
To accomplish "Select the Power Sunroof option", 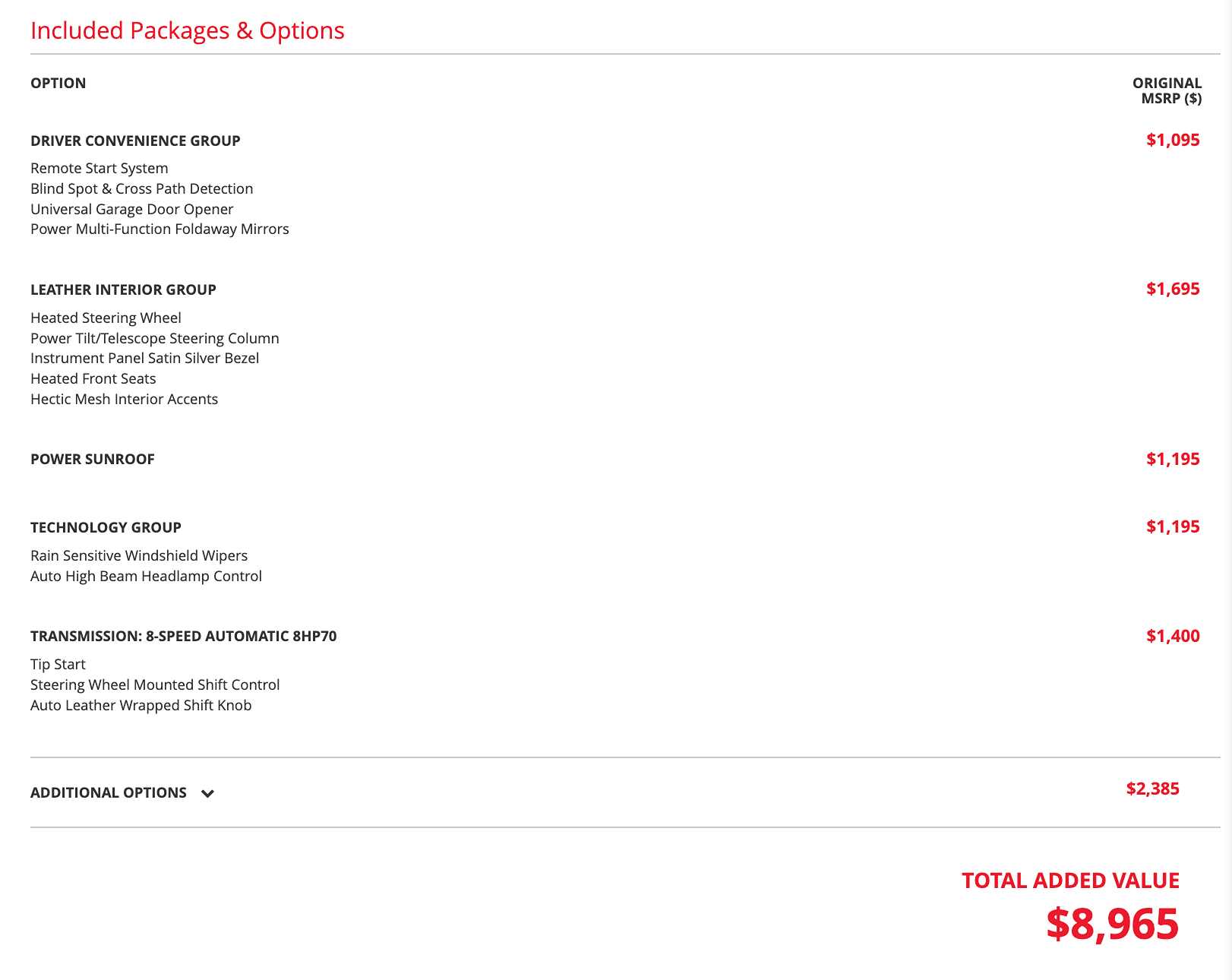I will 93,460.
